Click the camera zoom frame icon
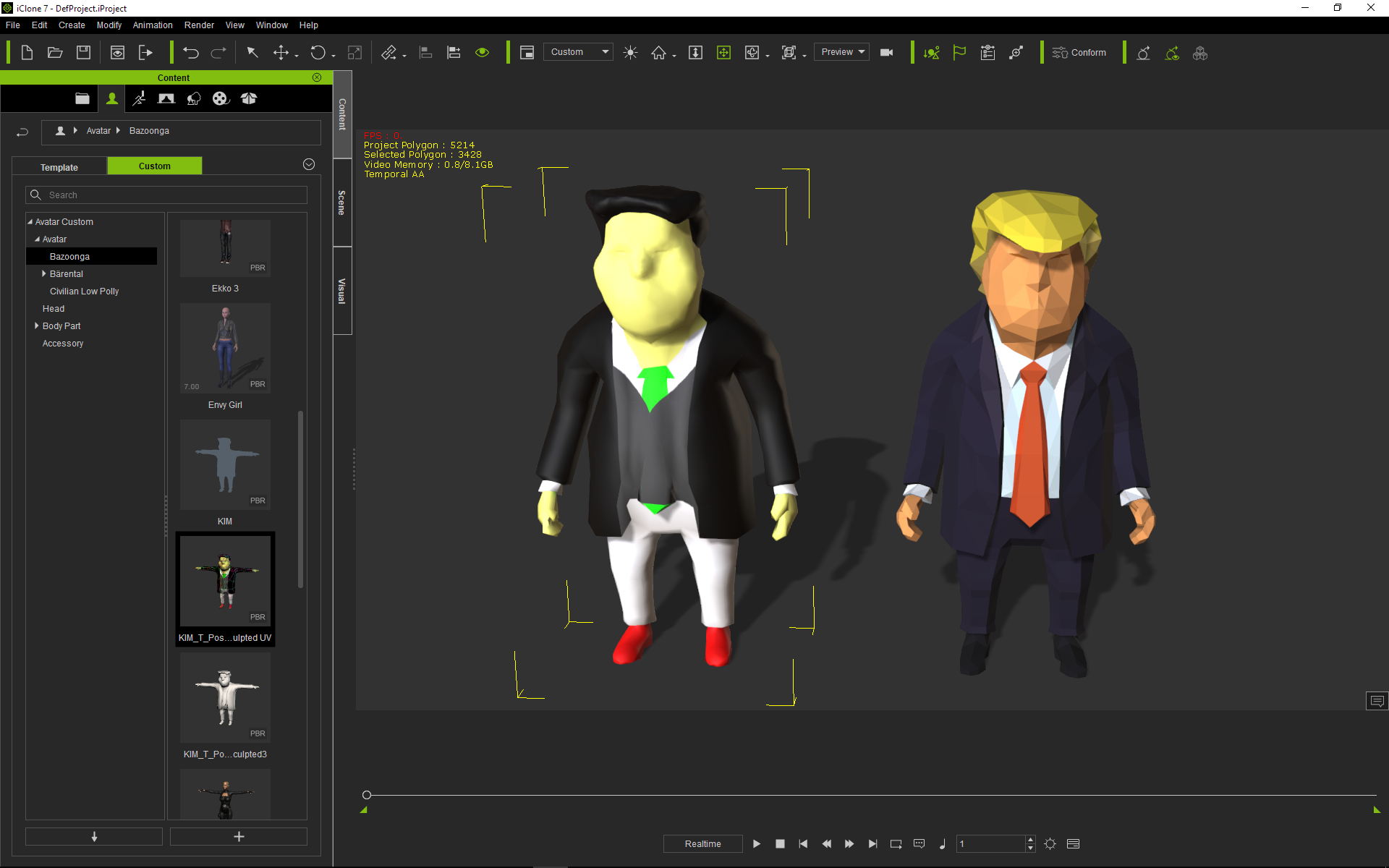The width and height of the screenshot is (1389, 868). tap(789, 53)
